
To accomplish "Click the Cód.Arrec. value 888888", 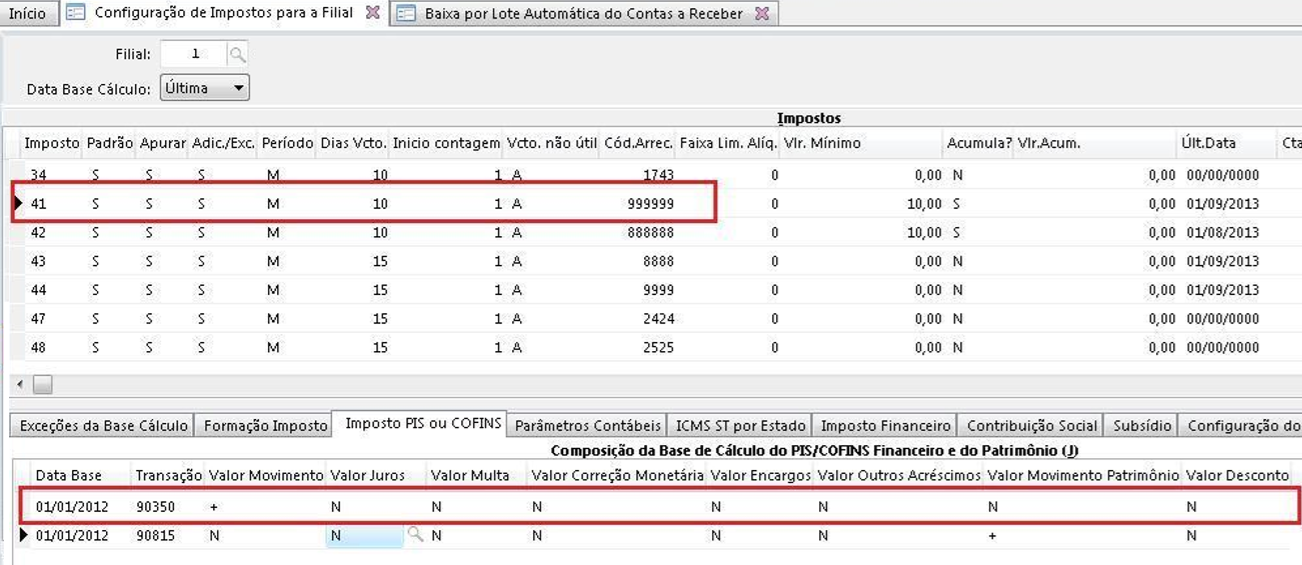I will pyautogui.click(x=649, y=232).
